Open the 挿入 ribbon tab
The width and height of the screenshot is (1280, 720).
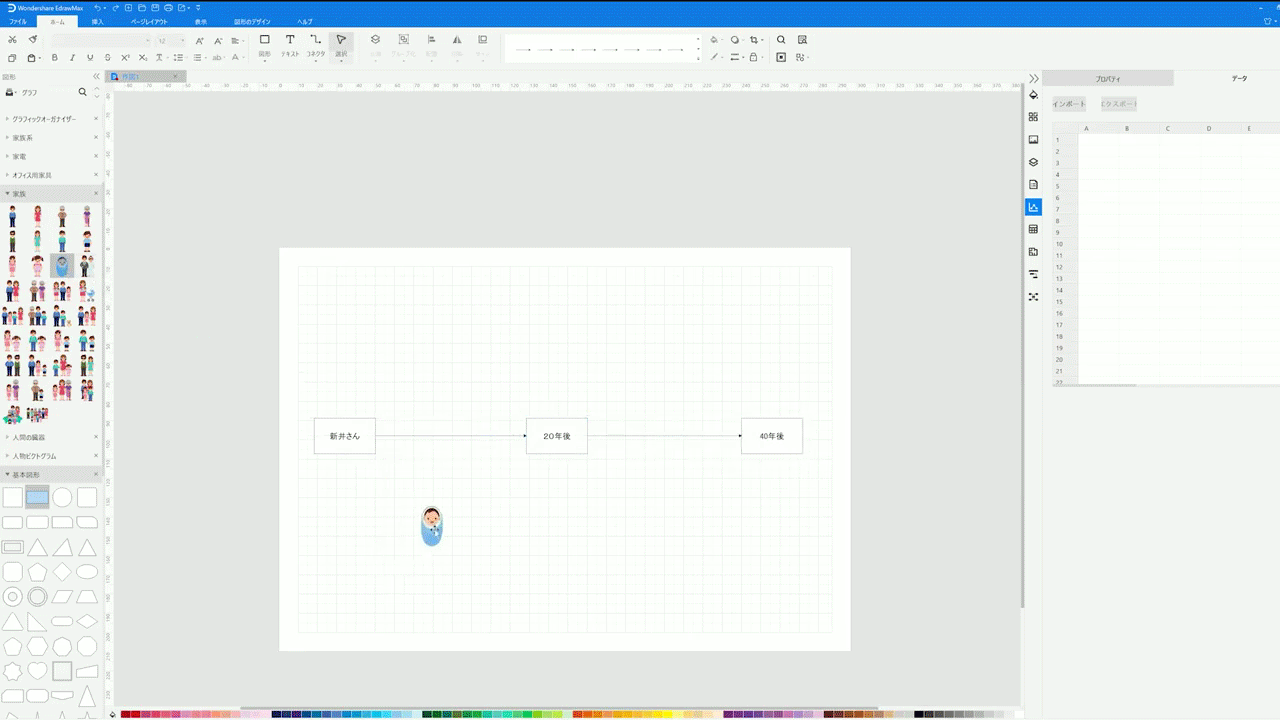point(97,21)
